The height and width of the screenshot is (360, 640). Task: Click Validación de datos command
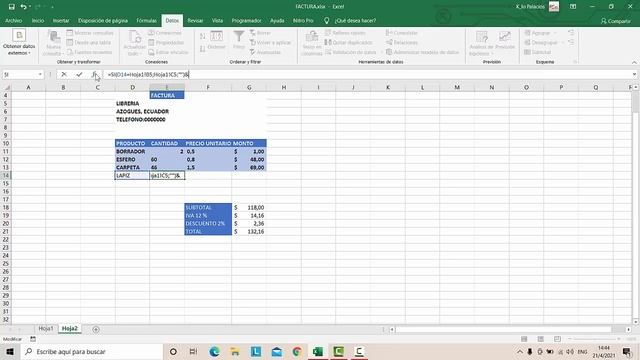[x=351, y=52]
